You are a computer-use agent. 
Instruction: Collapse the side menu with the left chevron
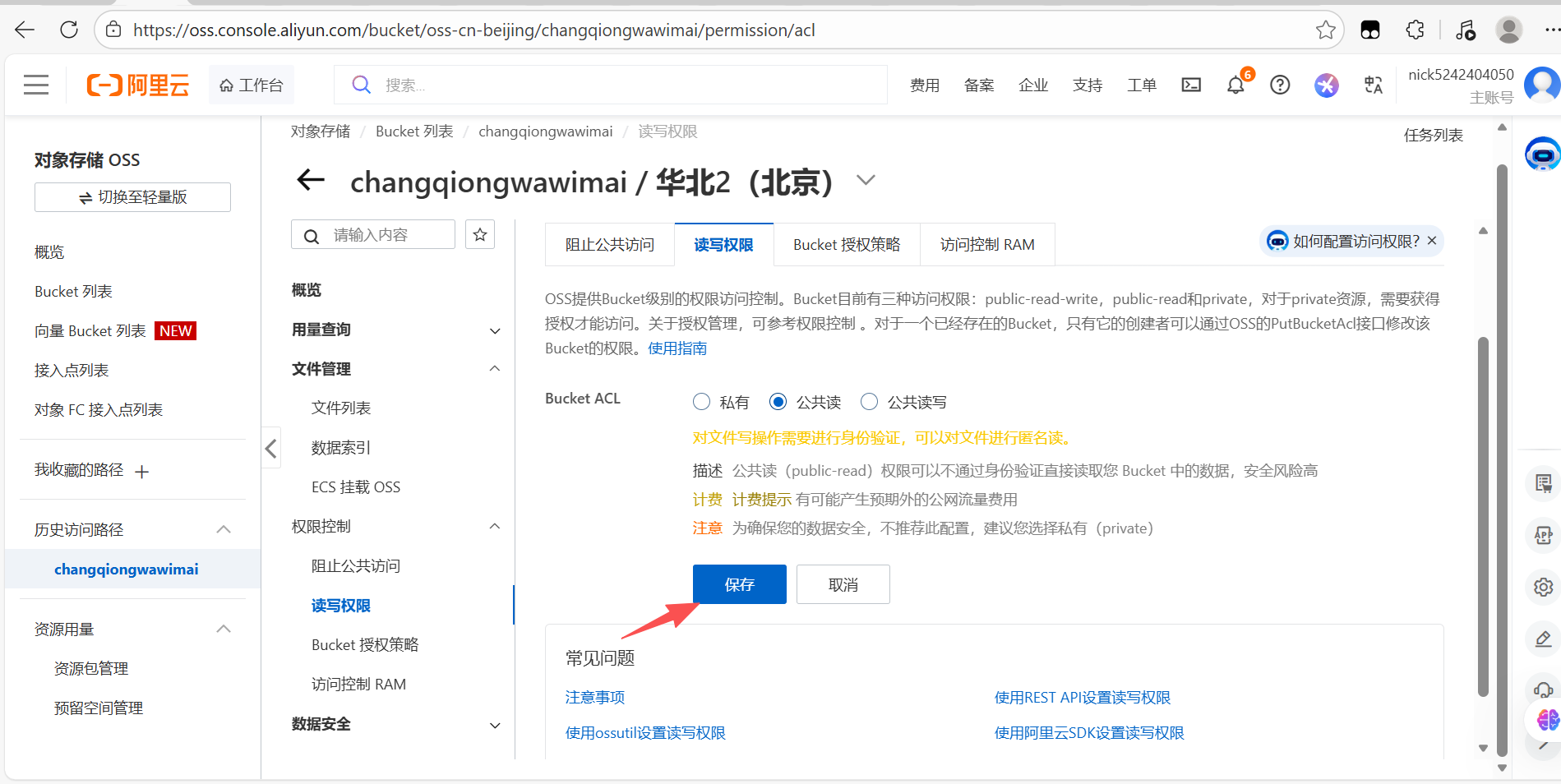(x=271, y=448)
